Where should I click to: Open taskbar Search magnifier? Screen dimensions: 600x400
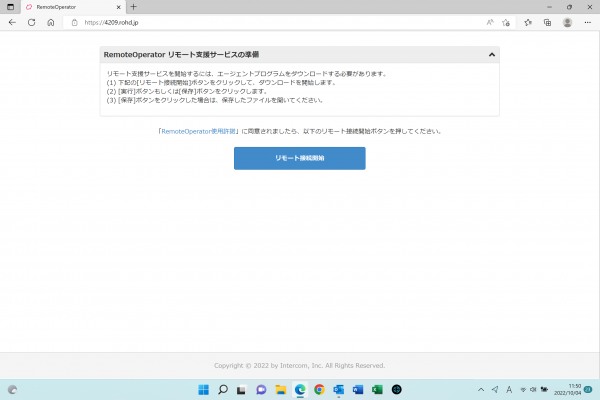coord(223,390)
